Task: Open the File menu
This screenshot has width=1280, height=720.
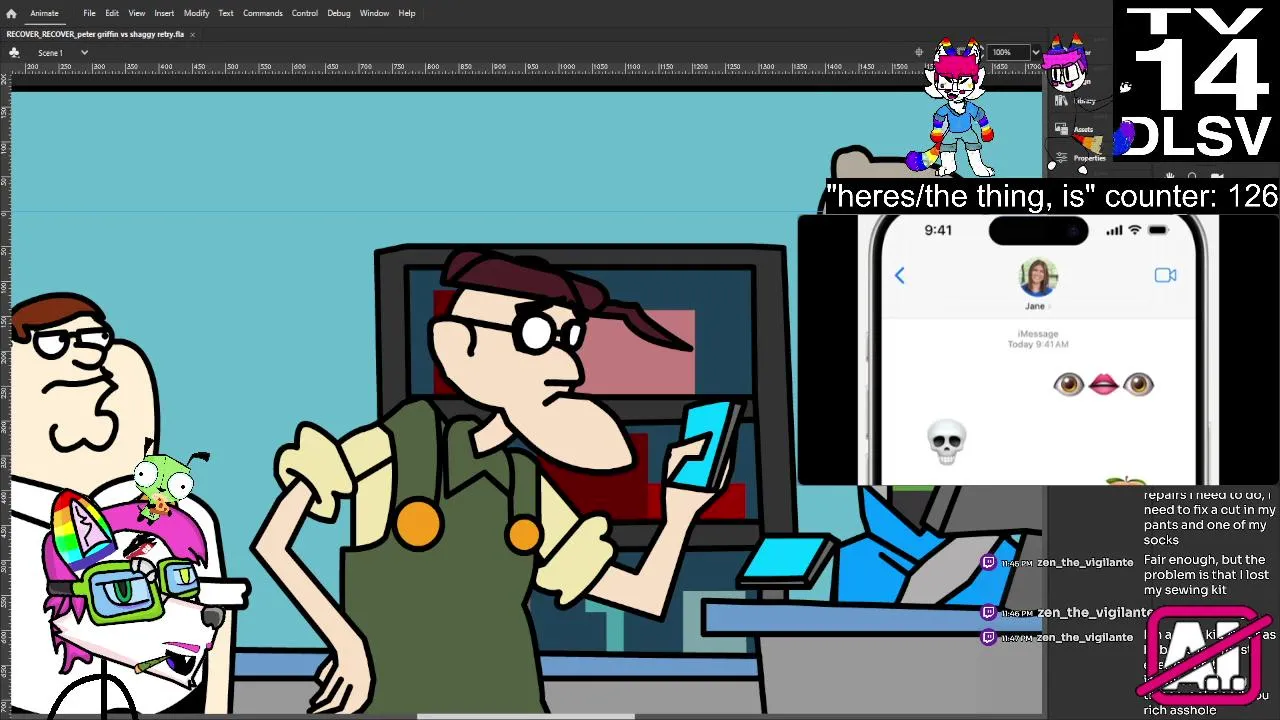Action: pyautogui.click(x=89, y=13)
